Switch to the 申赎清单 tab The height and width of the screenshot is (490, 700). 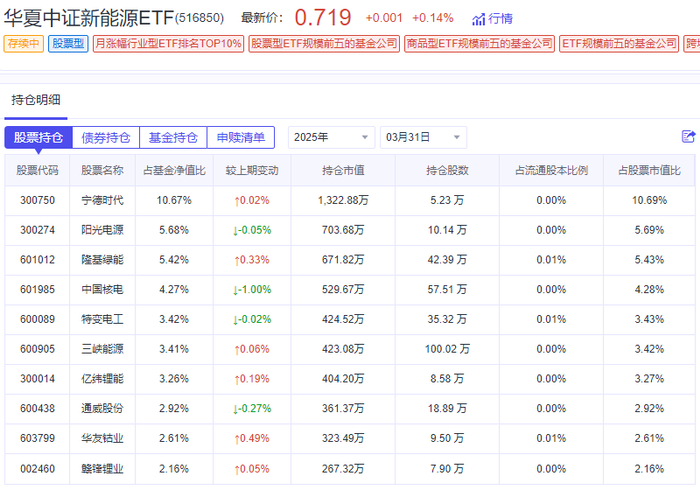(x=241, y=137)
